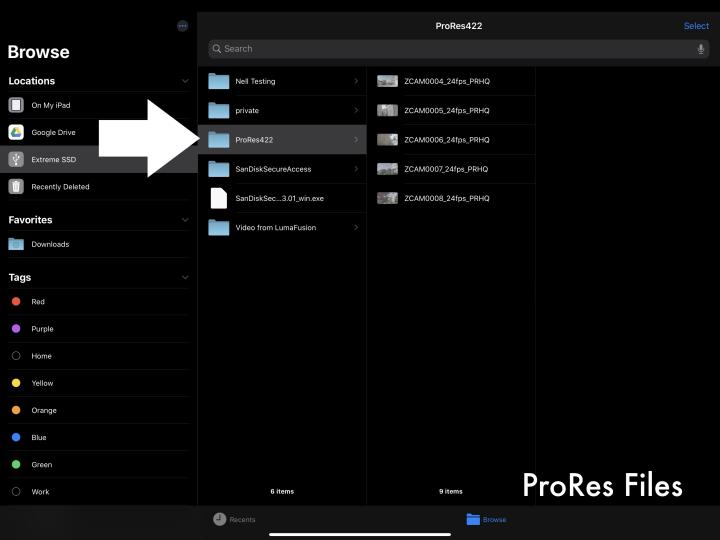
Task: Filter by the Orange tag dot
Action: (x=16, y=410)
